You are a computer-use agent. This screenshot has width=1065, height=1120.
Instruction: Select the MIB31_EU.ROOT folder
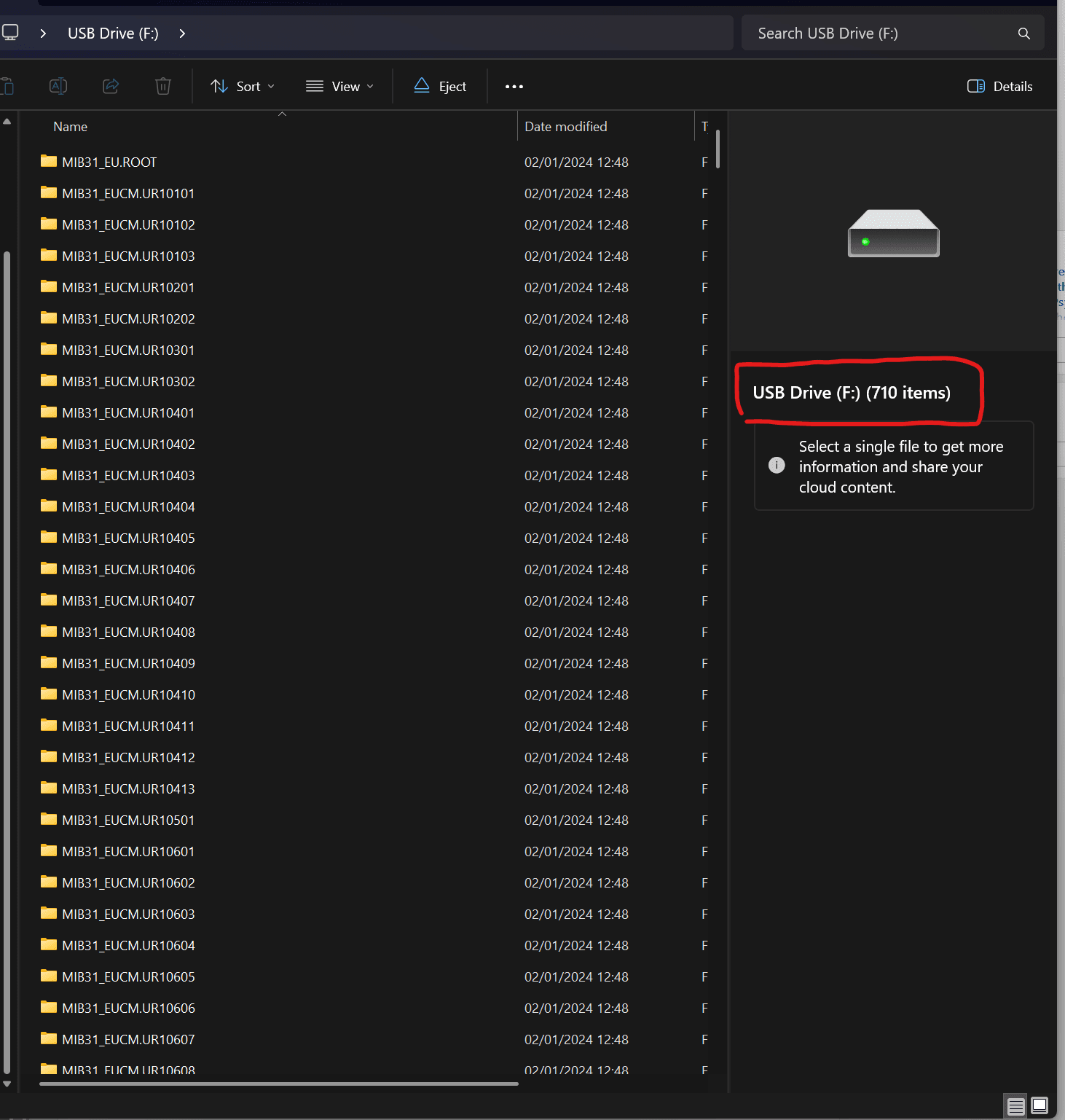[109, 162]
